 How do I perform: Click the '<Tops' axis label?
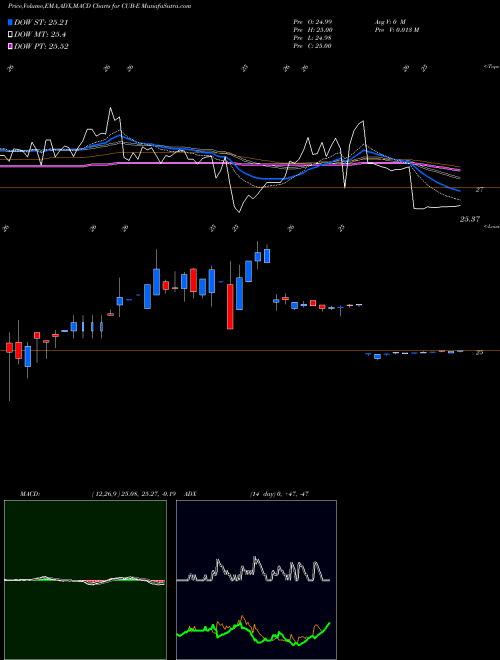click(x=491, y=67)
